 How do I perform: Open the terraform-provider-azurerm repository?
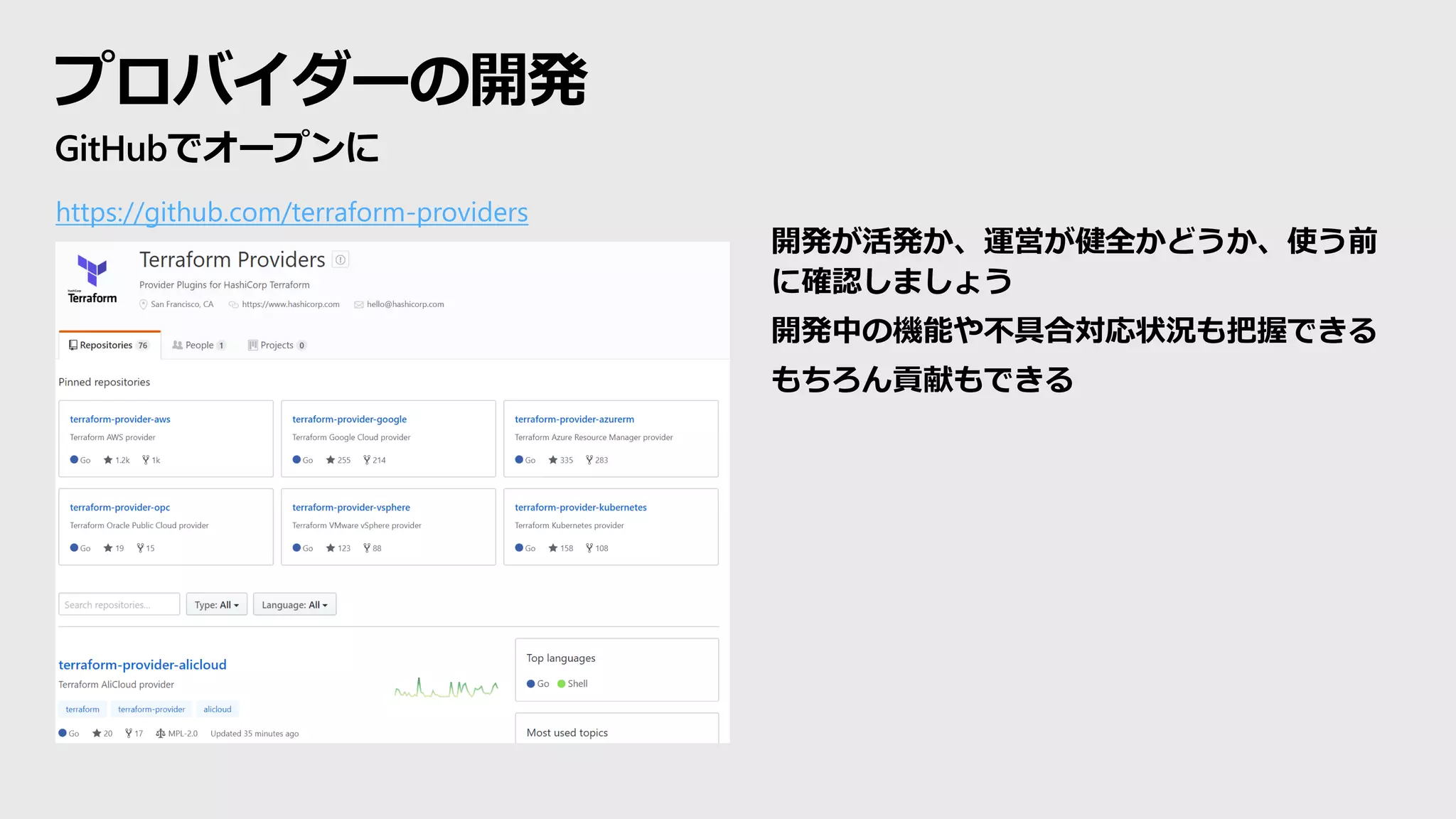pyautogui.click(x=574, y=419)
